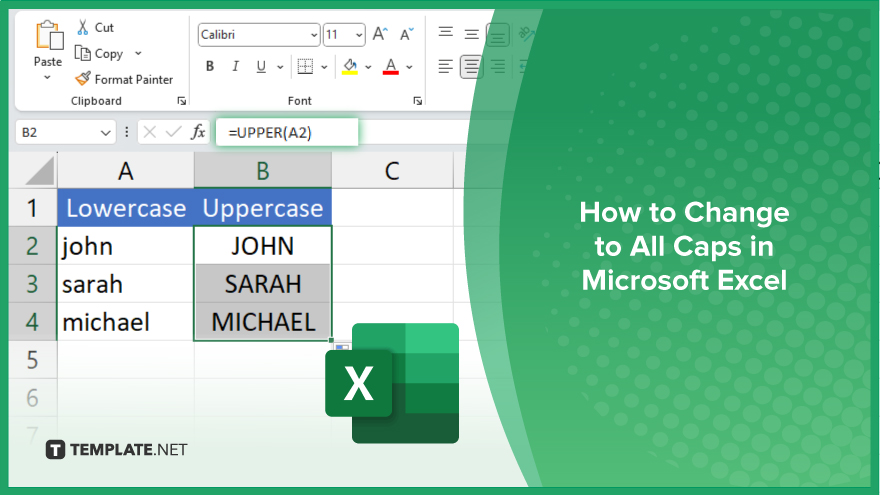Select row 2 header
The image size is (880, 495).
33,246
